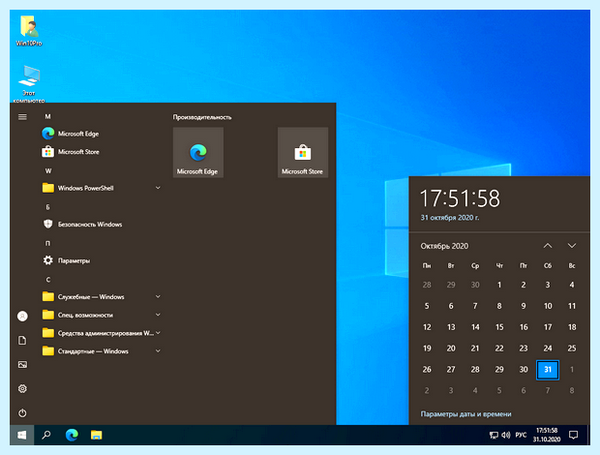
Task: Click the user account icon in Start sidebar
Action: pos(23,316)
